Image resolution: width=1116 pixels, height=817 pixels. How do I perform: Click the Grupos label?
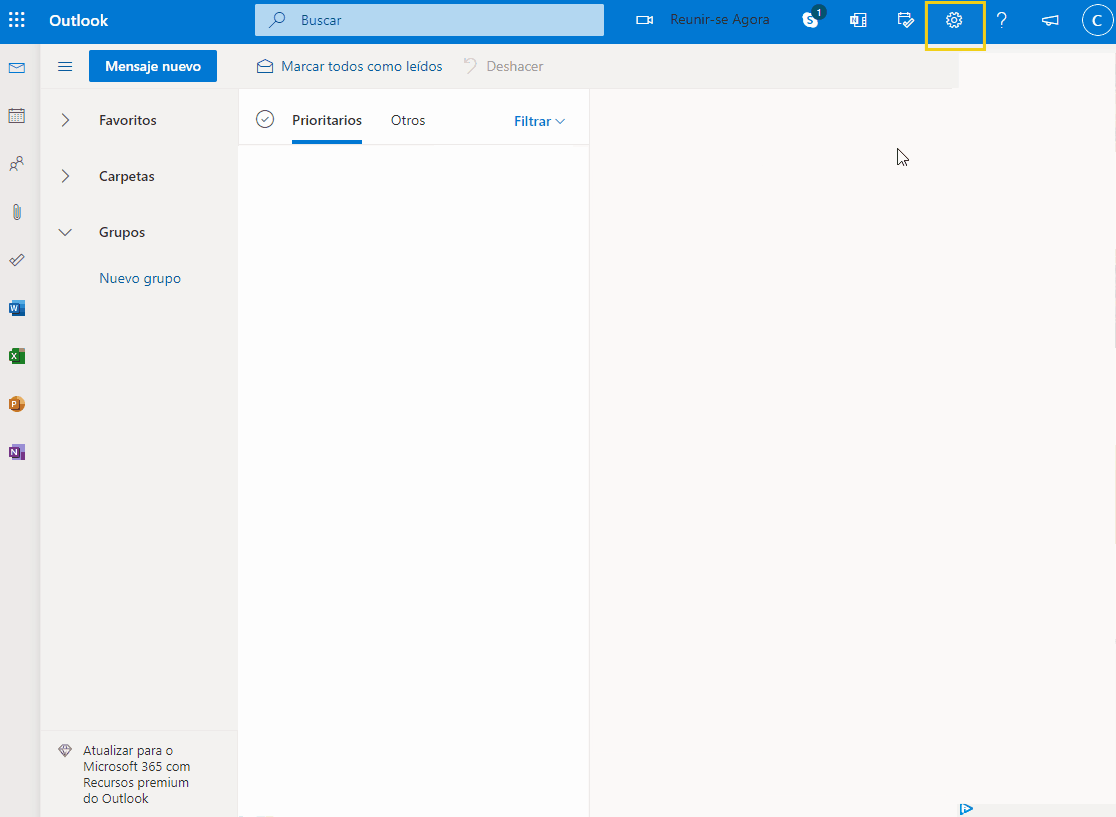(122, 232)
